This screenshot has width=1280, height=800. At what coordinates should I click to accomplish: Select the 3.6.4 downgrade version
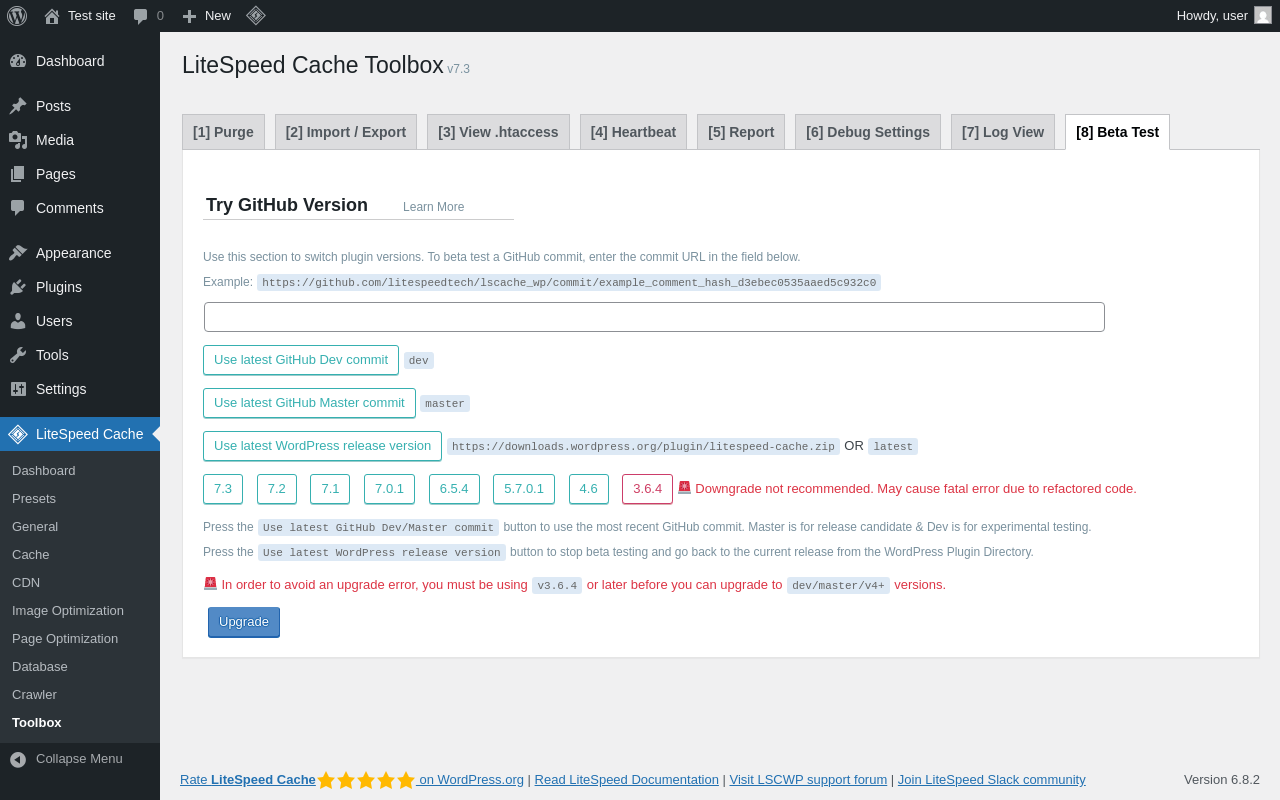coord(647,489)
